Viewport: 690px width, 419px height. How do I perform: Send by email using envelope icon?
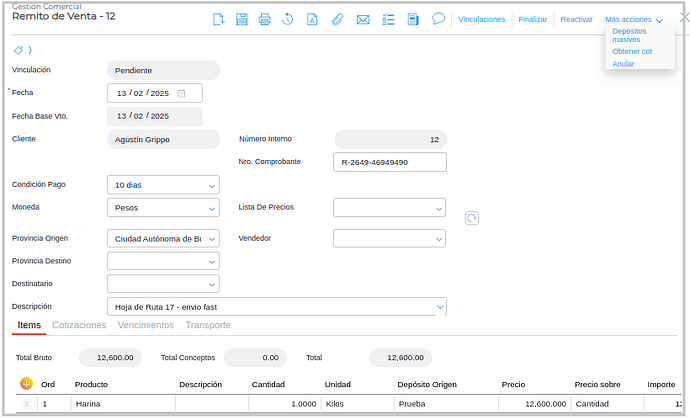pos(362,20)
